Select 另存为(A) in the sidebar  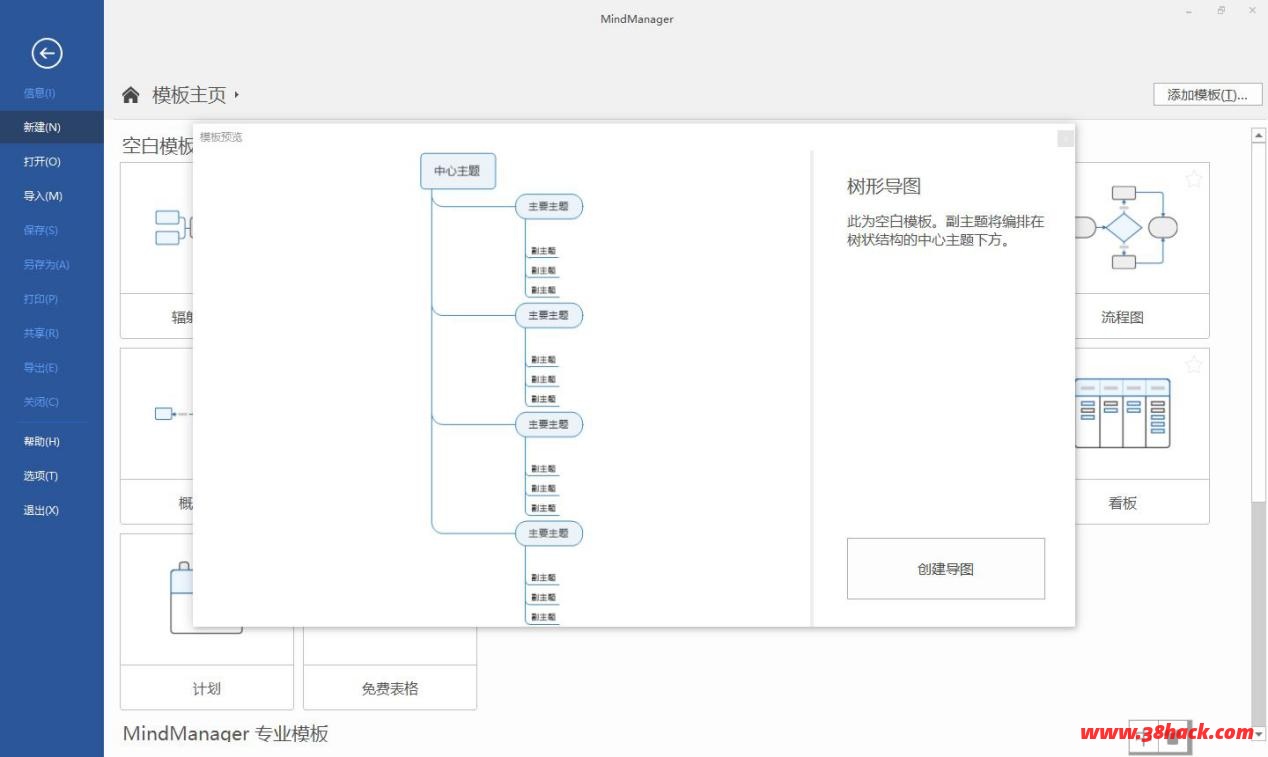point(52,264)
